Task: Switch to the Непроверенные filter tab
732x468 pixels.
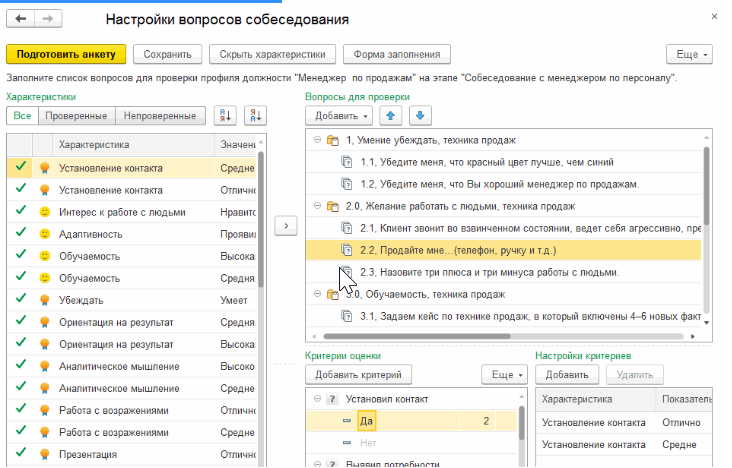Action: tap(160, 115)
